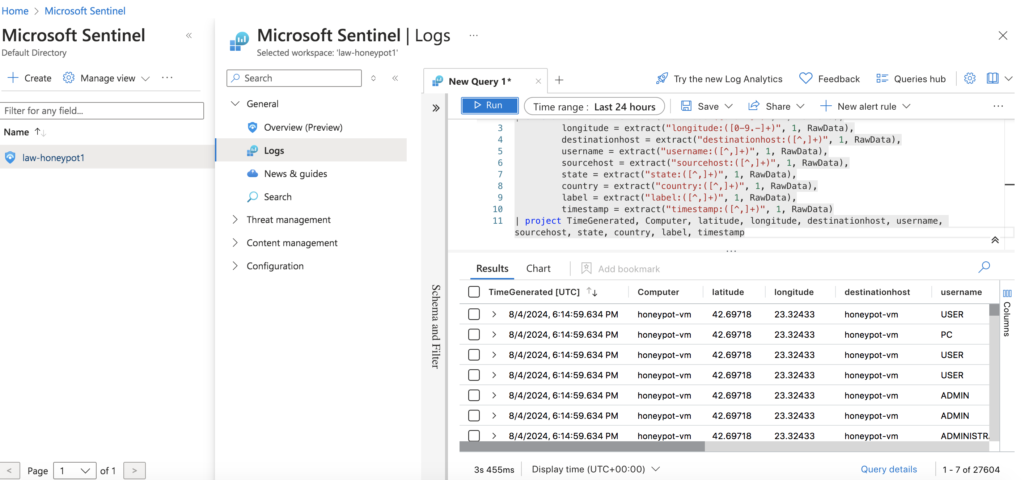Click the horizontal results scrollbar
1024x480 pixels.
(x=582, y=447)
